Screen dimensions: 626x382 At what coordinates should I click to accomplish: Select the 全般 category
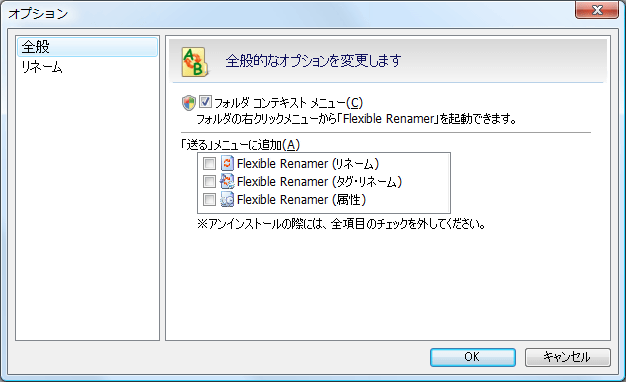point(87,47)
